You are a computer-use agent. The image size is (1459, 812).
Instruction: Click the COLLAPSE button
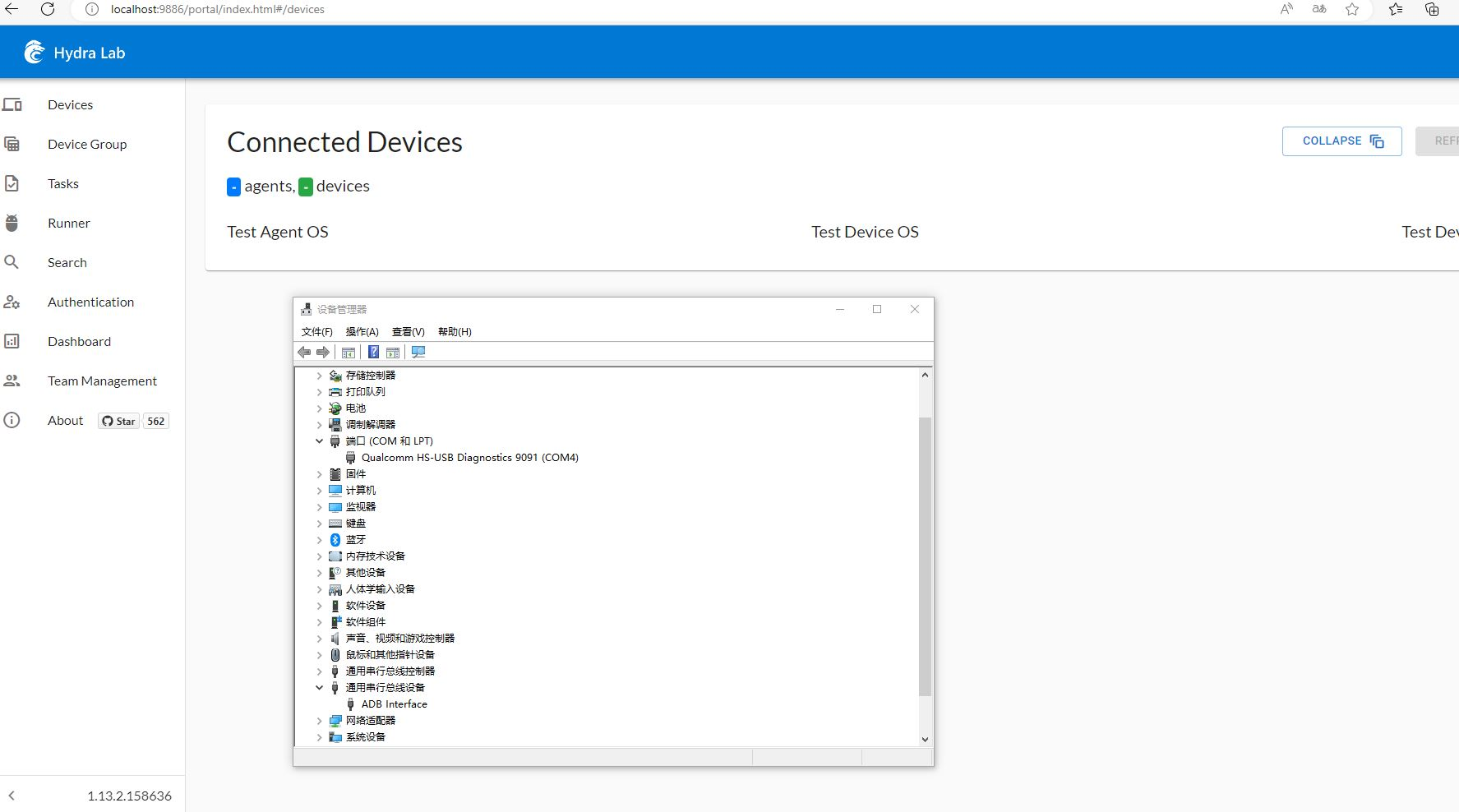point(1341,141)
